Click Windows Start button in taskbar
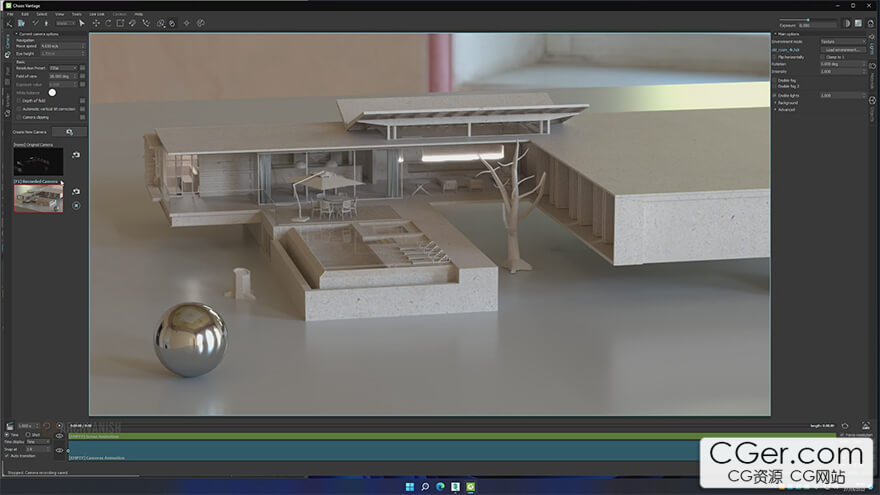Image resolution: width=880 pixels, height=495 pixels. (x=409, y=486)
